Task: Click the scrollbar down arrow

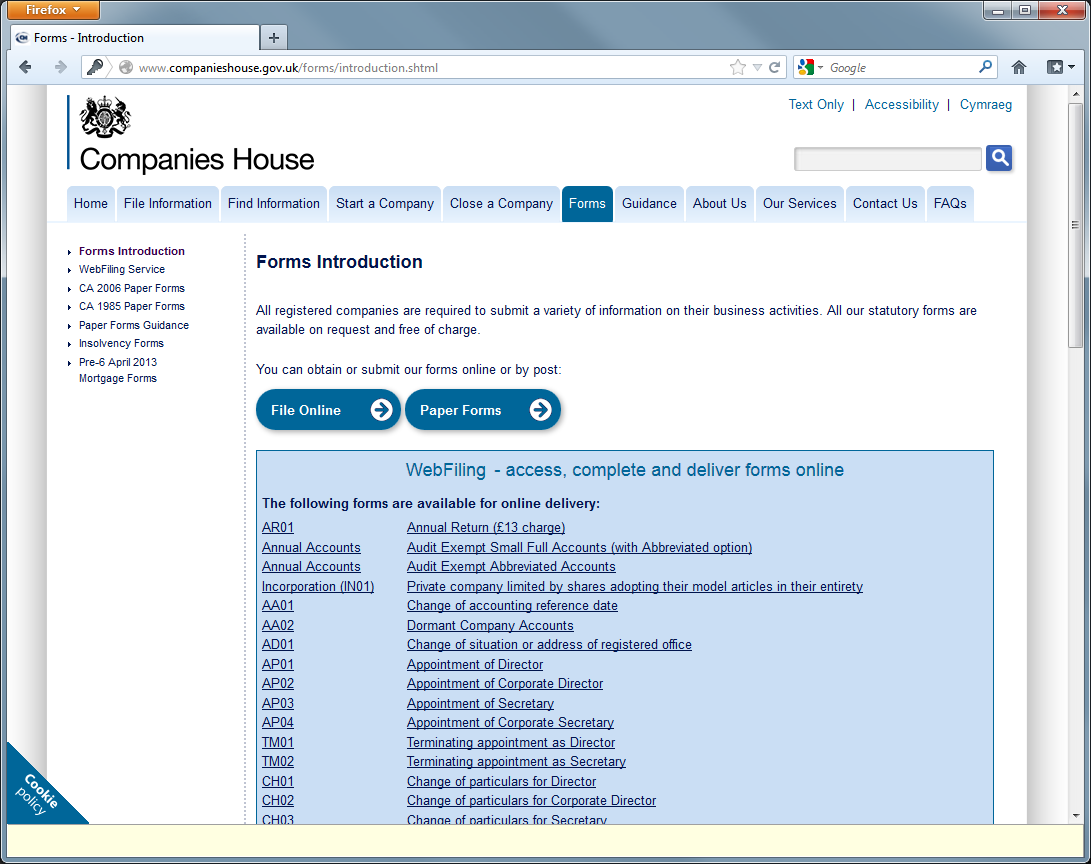Action: 1076,815
